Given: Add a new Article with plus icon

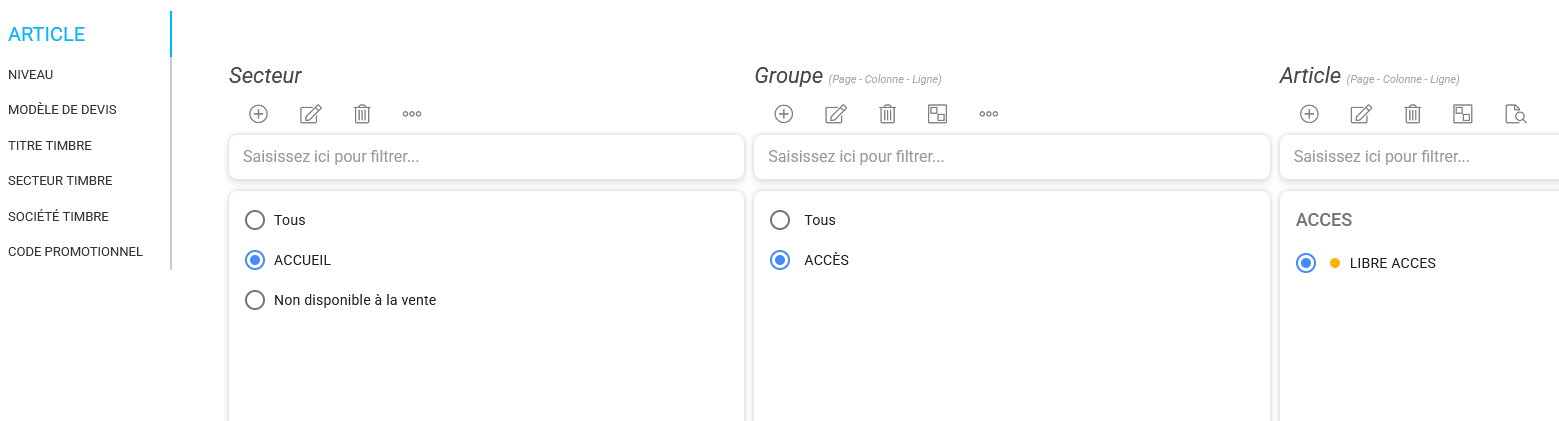Looking at the screenshot, I should tap(1309, 114).
